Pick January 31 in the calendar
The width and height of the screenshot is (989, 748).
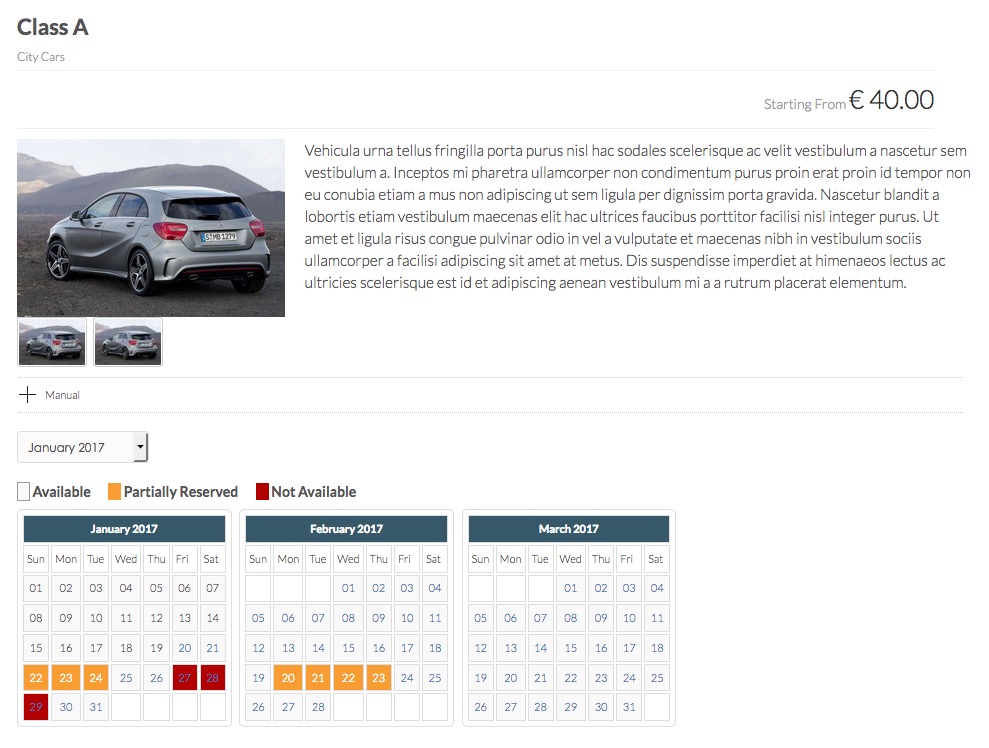[x=96, y=707]
